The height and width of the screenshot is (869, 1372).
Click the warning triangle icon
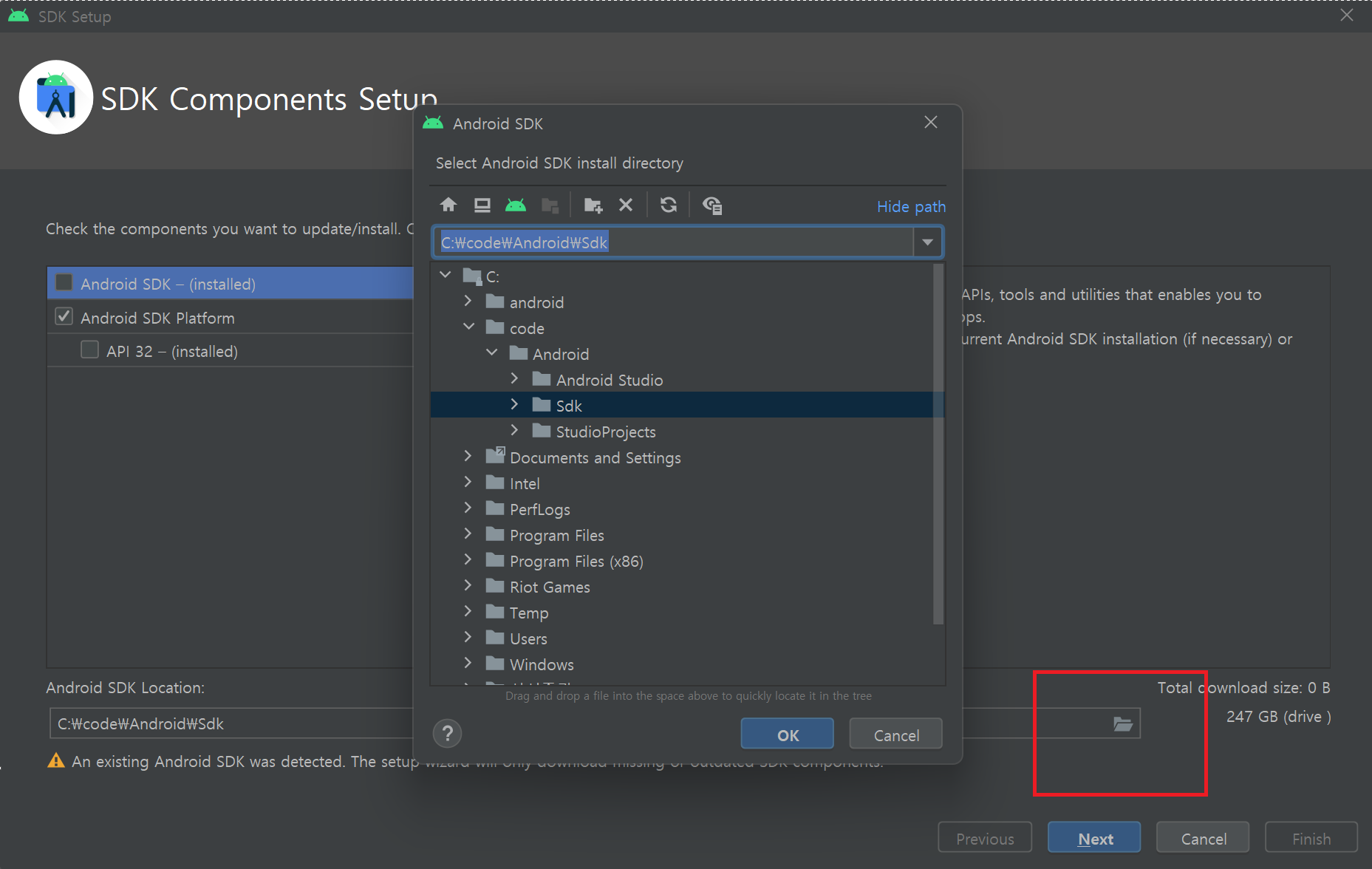[x=56, y=760]
